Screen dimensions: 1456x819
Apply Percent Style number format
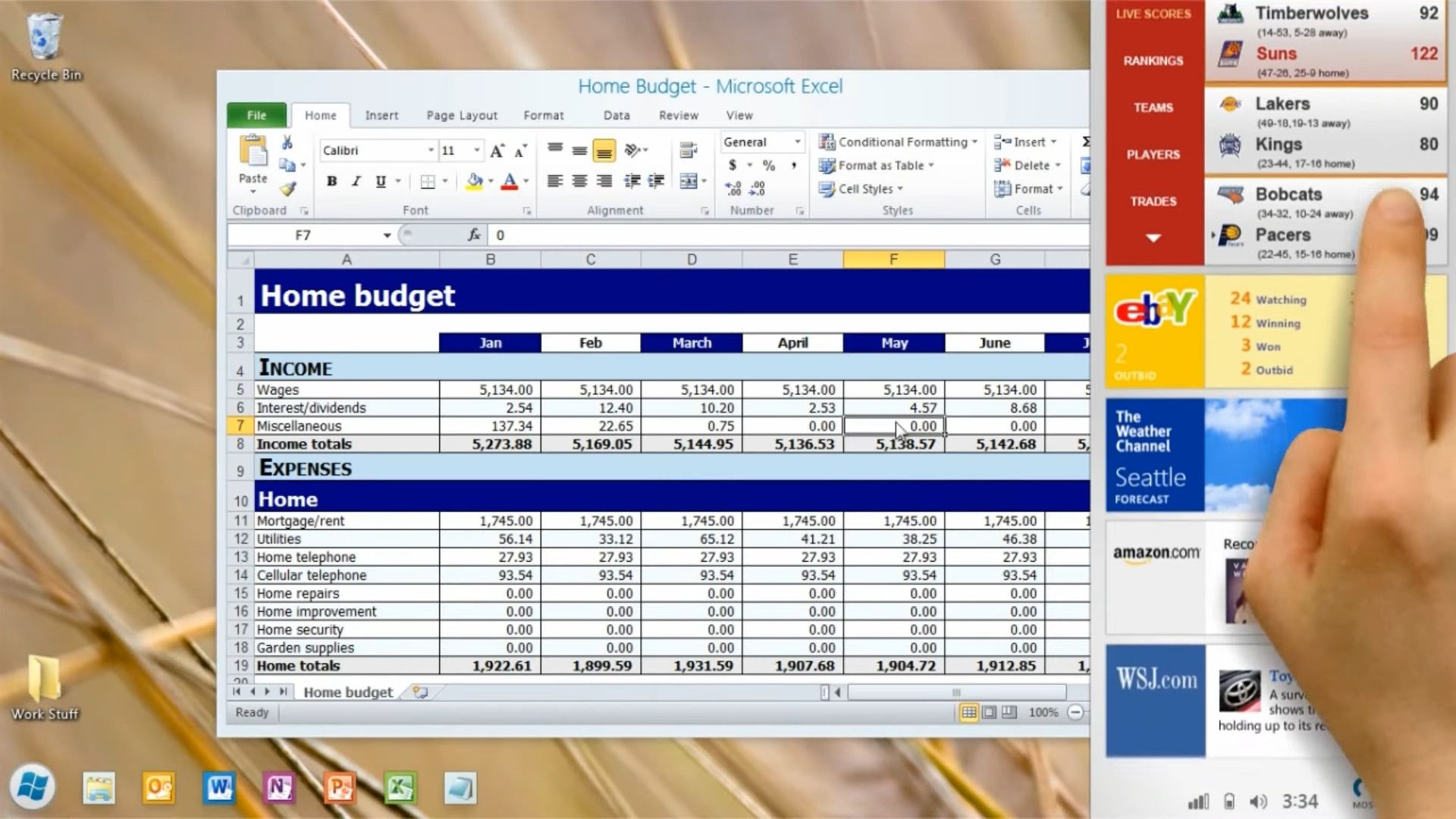[769, 165]
